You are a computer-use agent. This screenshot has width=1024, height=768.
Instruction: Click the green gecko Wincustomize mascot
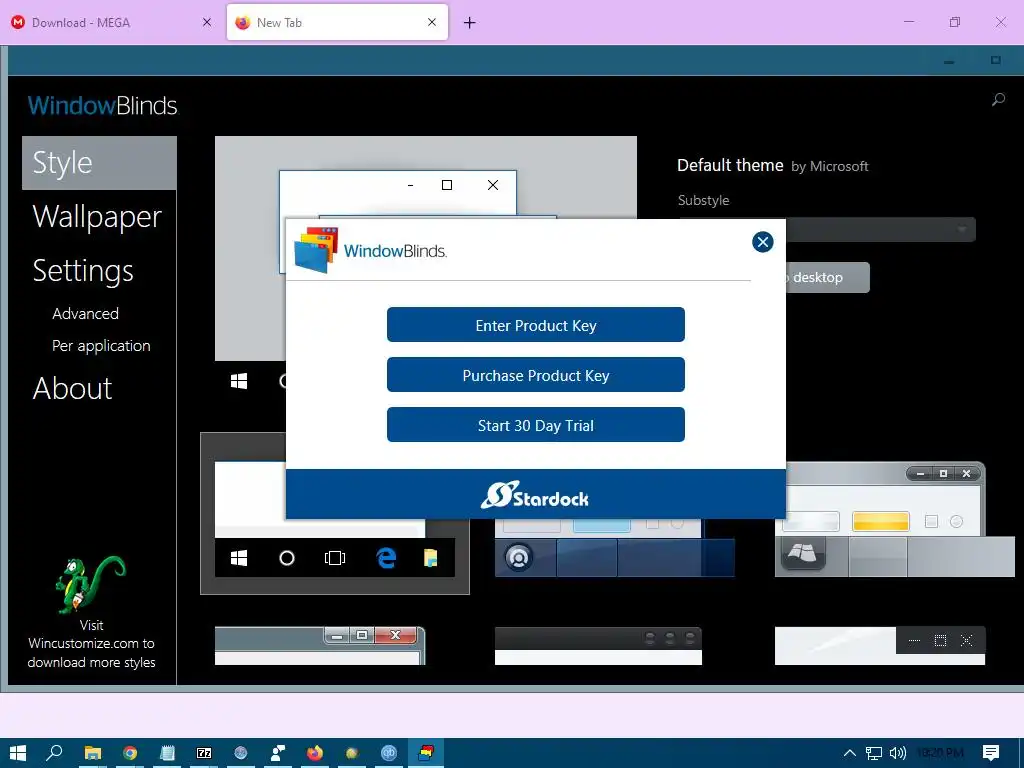coord(89,584)
